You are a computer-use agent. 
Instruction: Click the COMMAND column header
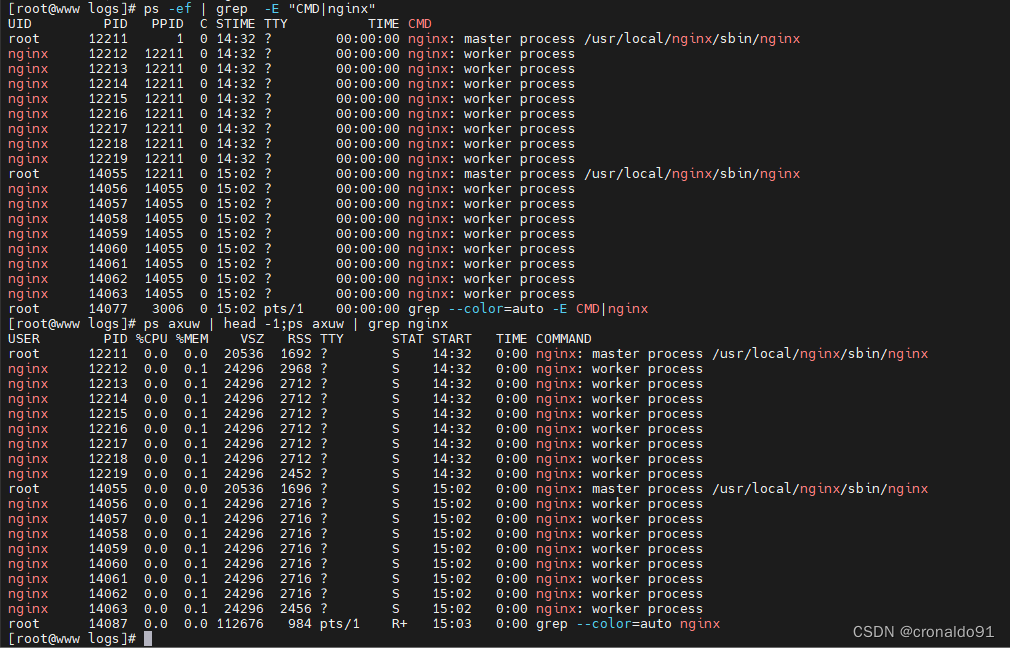pyautogui.click(x=563, y=339)
